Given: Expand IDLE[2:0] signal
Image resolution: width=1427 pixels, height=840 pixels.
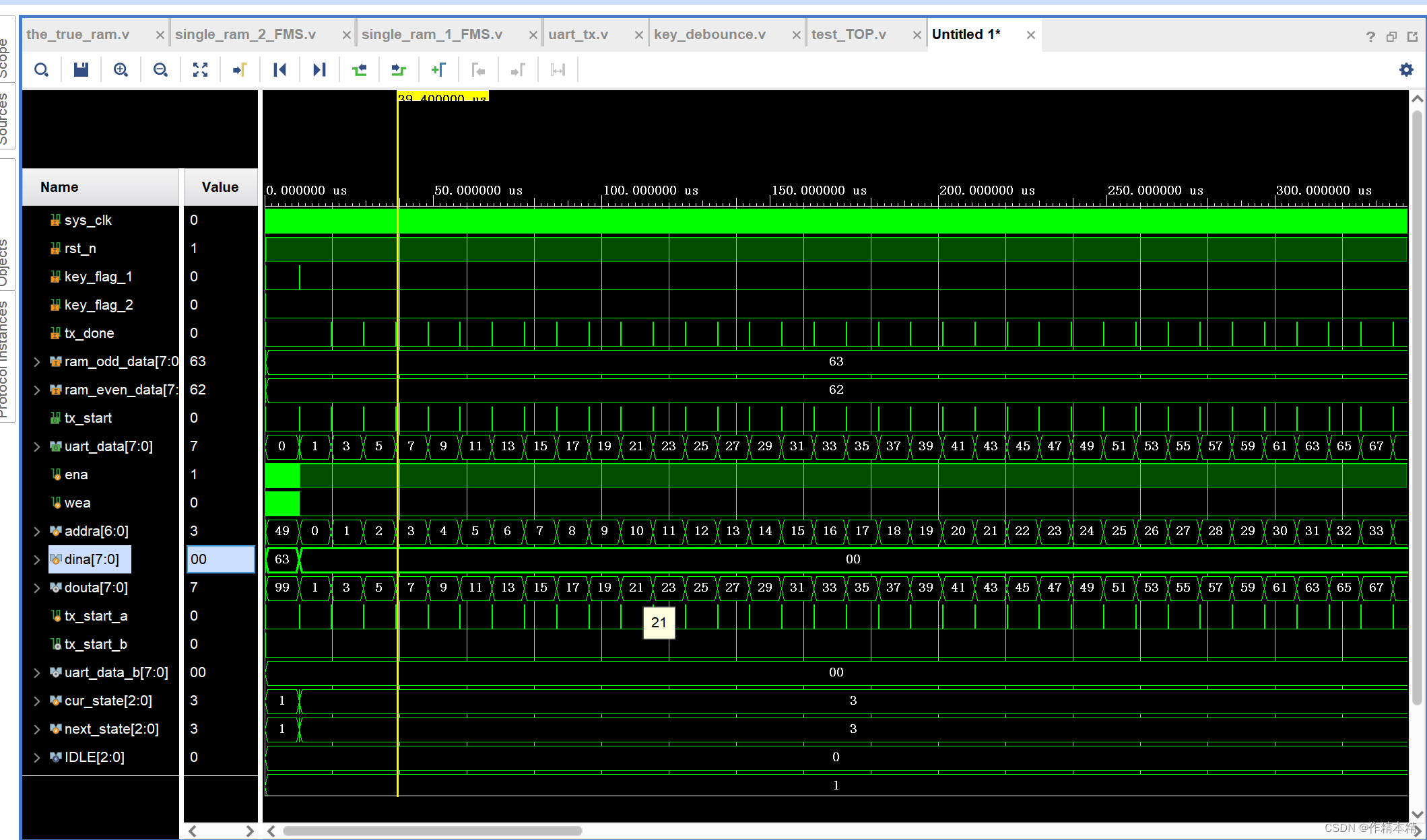Looking at the screenshot, I should point(37,757).
